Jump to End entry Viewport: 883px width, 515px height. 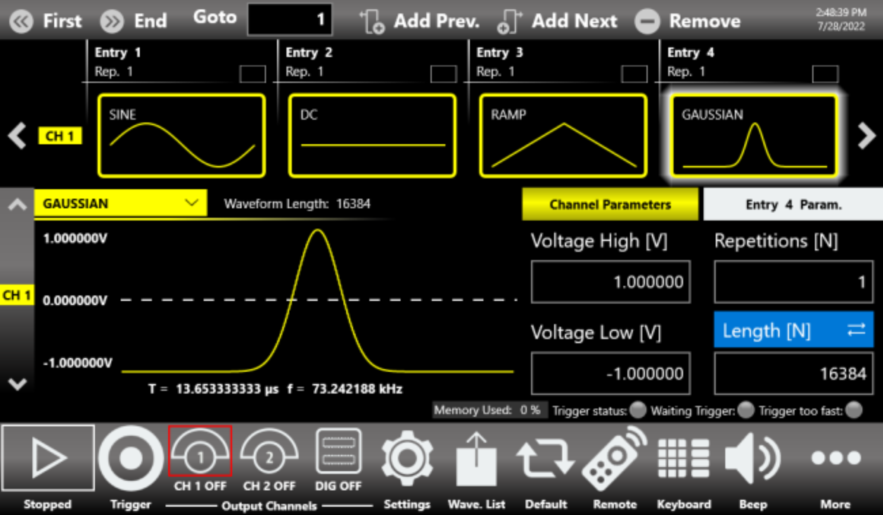133,21
